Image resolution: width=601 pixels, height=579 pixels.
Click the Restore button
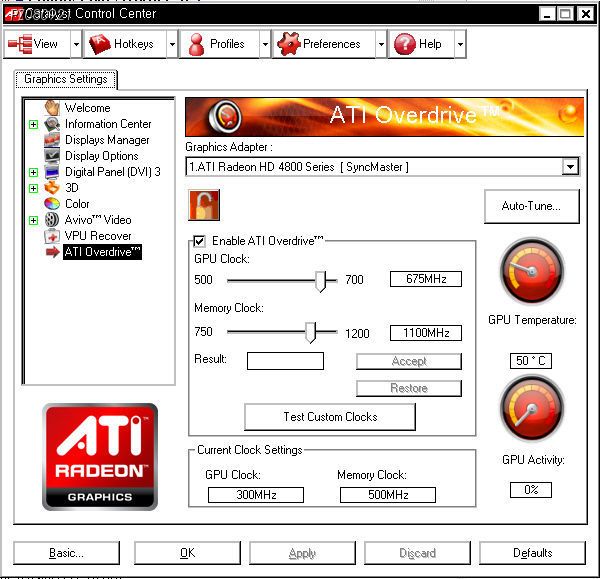click(x=409, y=388)
